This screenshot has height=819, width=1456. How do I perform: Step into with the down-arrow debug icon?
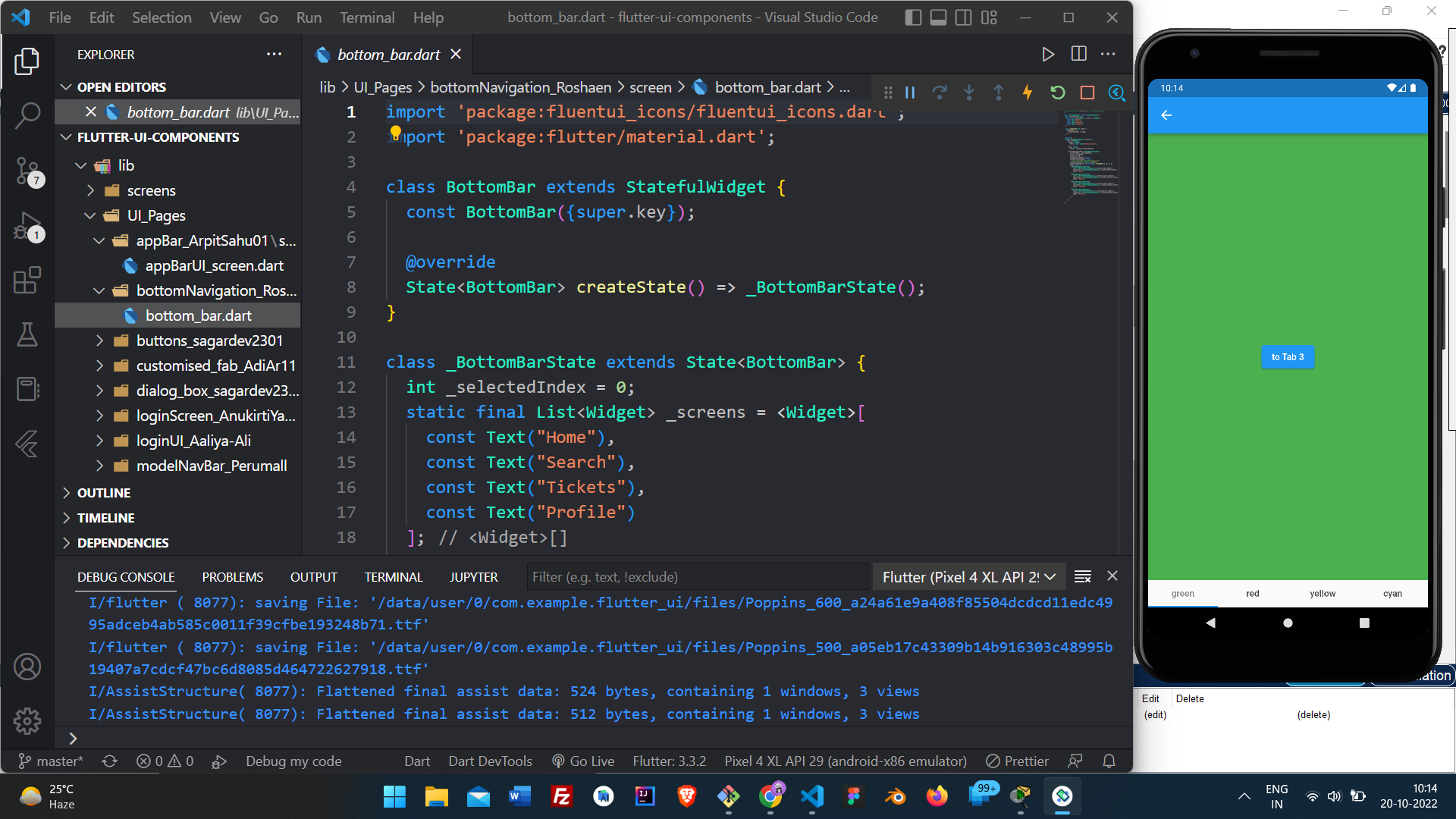pyautogui.click(x=969, y=93)
